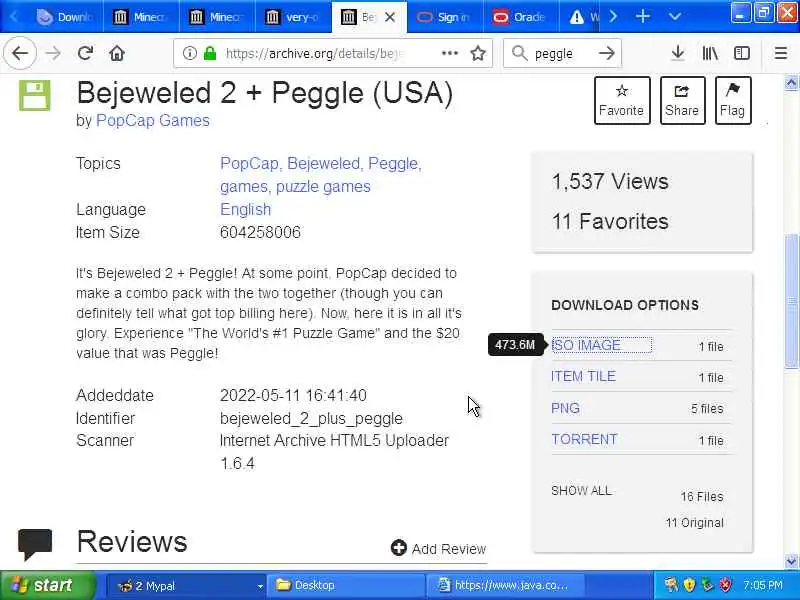Click Add Review

[x=439, y=548]
